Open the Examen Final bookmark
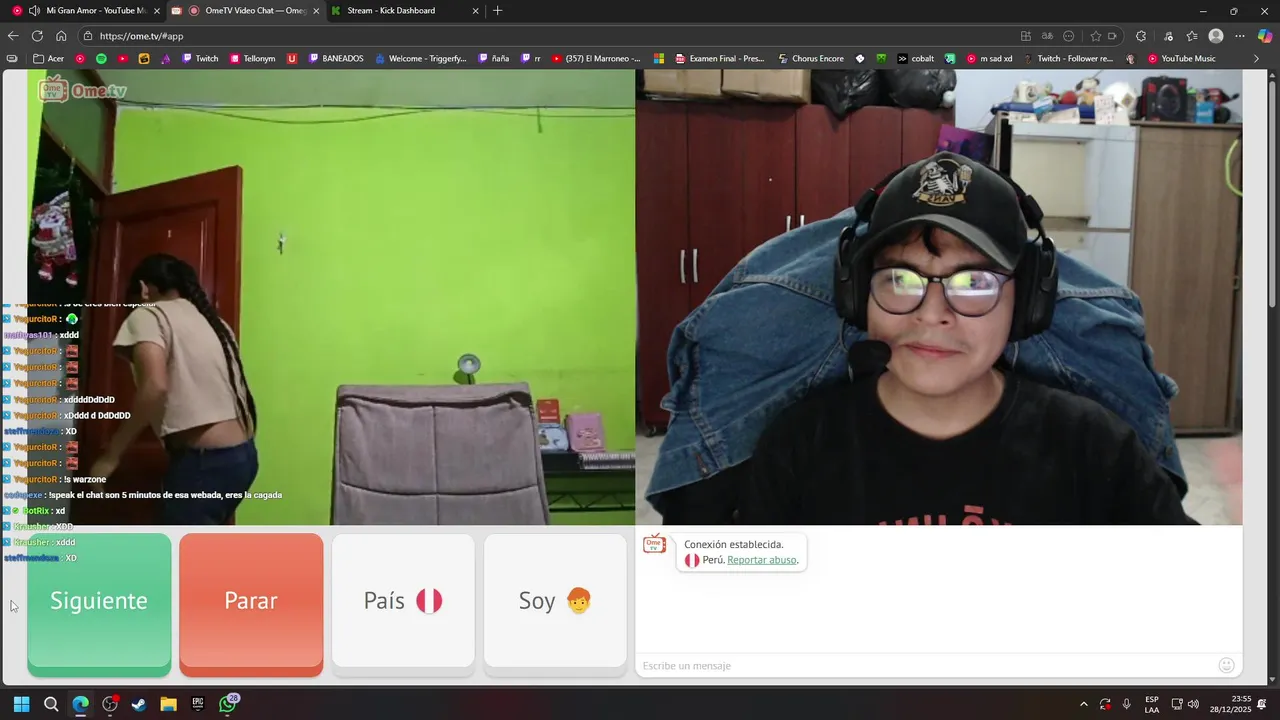The image size is (1280, 720). (x=720, y=59)
